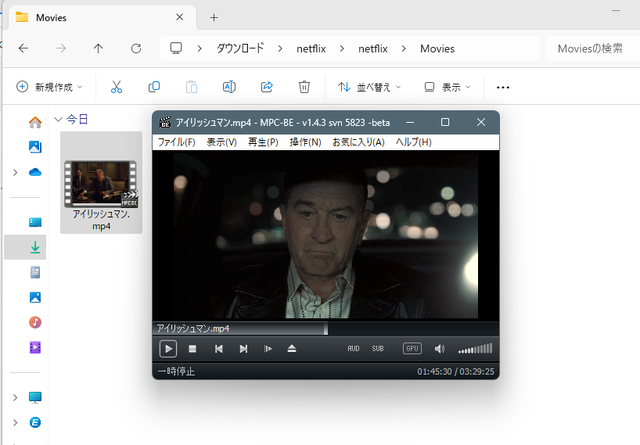Screen dimensions: 640x445
Task: Open the 操作(N) menu
Action: tap(305, 142)
